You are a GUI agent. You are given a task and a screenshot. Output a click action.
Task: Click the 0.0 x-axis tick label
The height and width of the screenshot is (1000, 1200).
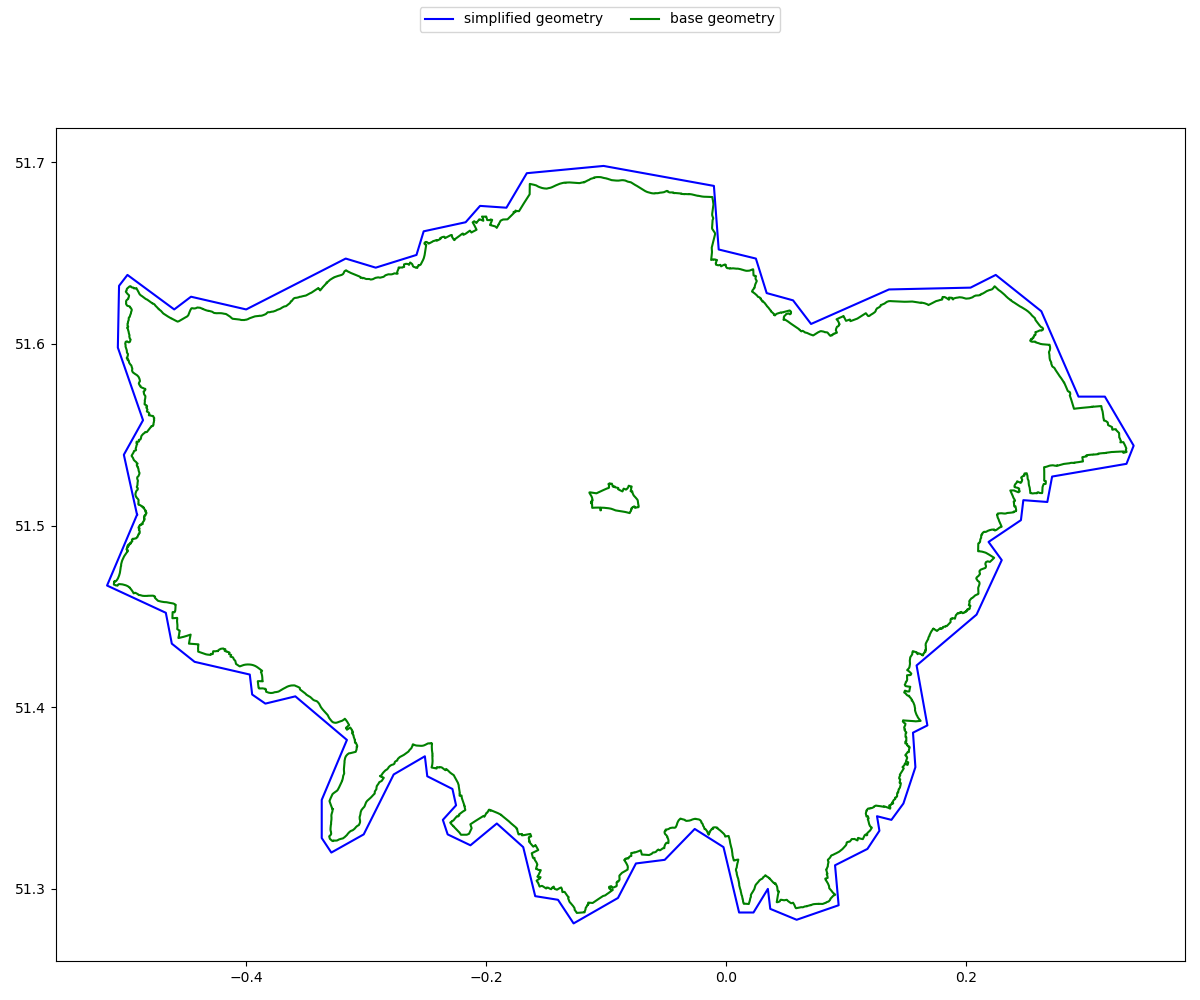[726, 978]
